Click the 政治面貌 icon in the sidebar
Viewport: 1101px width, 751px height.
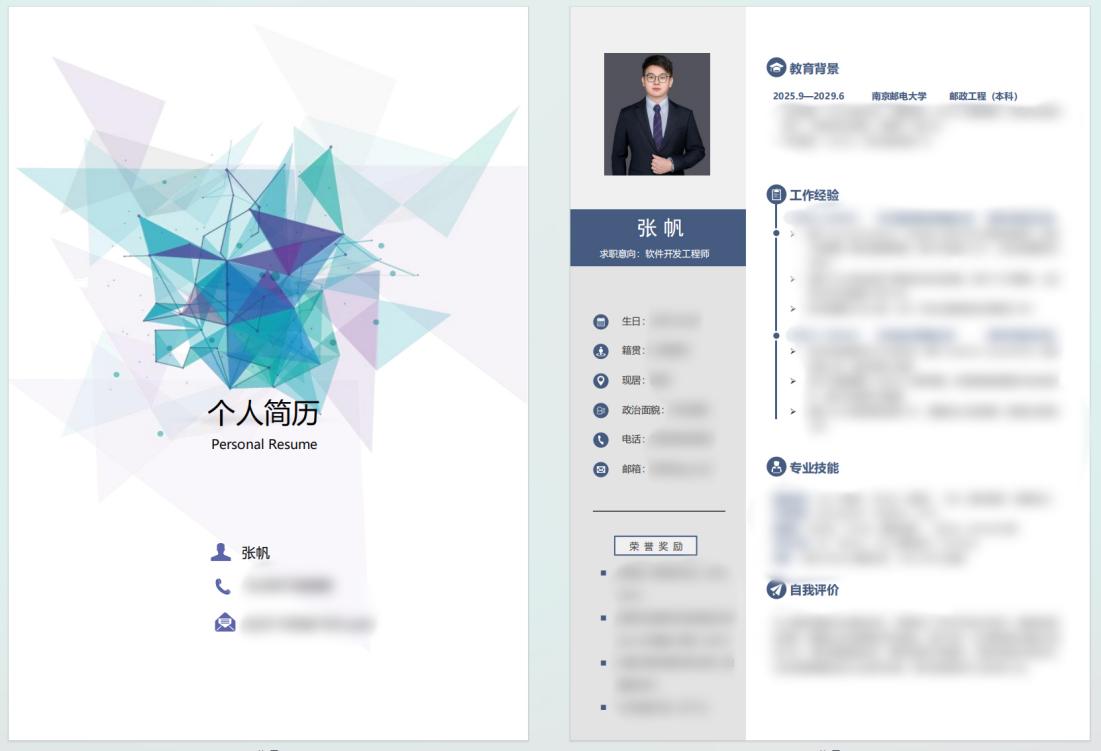(x=600, y=410)
